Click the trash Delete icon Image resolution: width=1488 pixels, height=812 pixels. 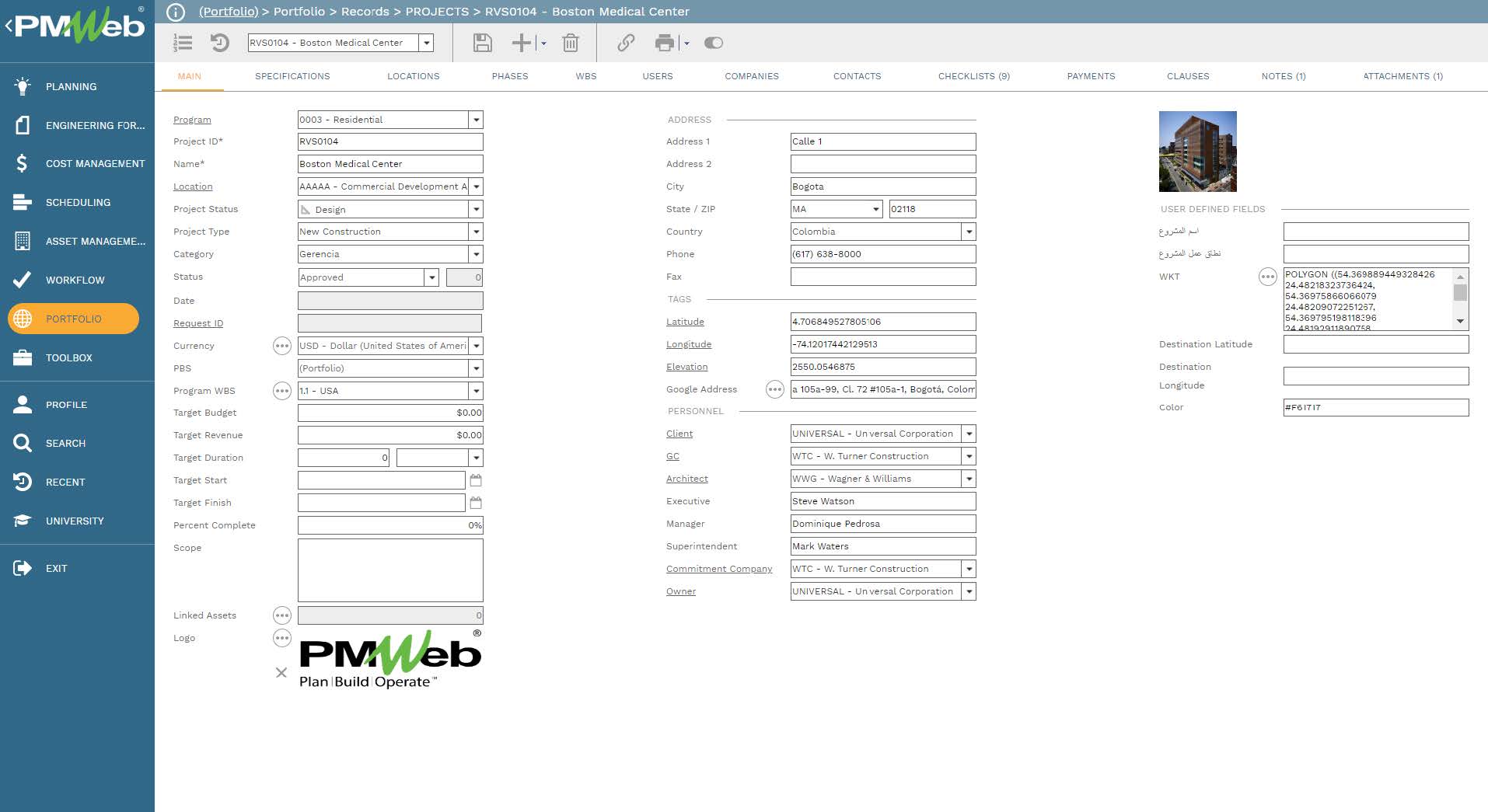(x=570, y=43)
